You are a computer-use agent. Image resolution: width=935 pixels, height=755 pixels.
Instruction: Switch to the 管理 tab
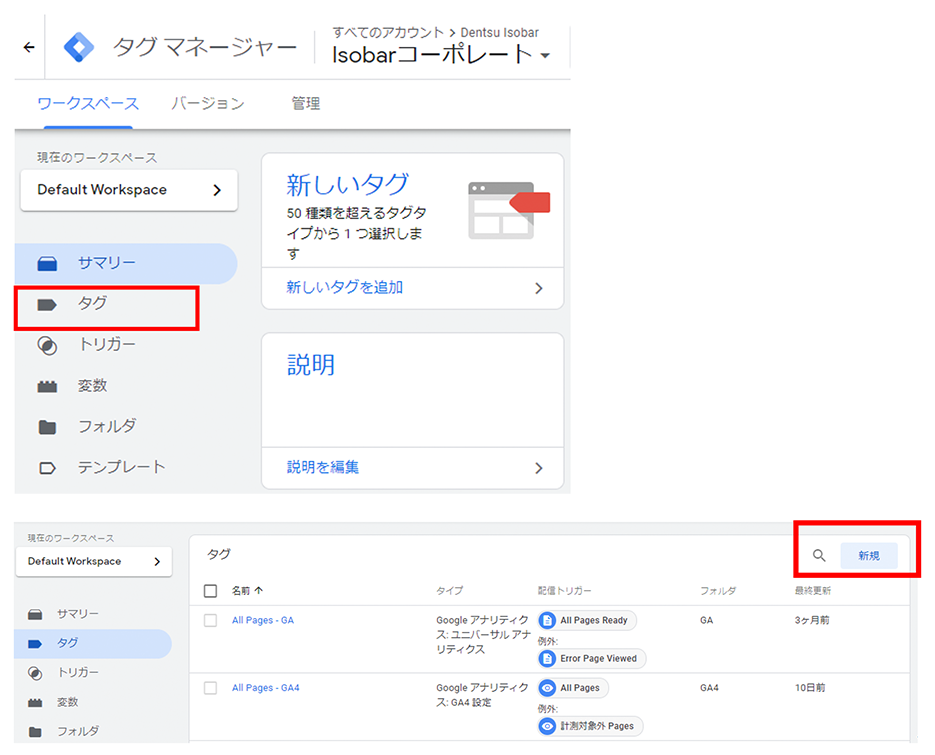[x=305, y=104]
